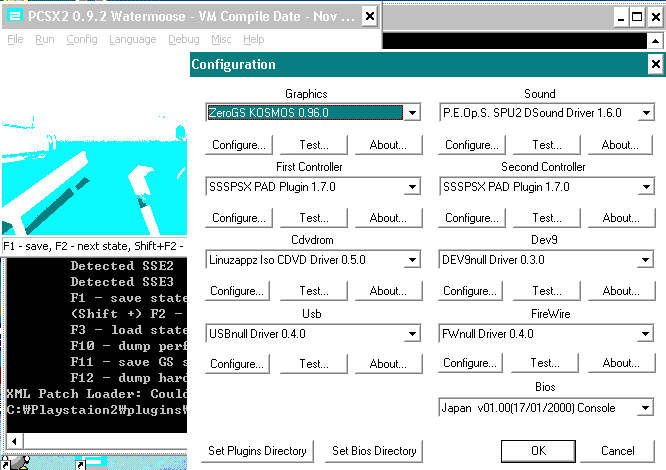
Task: Configure the FireWire plugin
Action: point(470,363)
